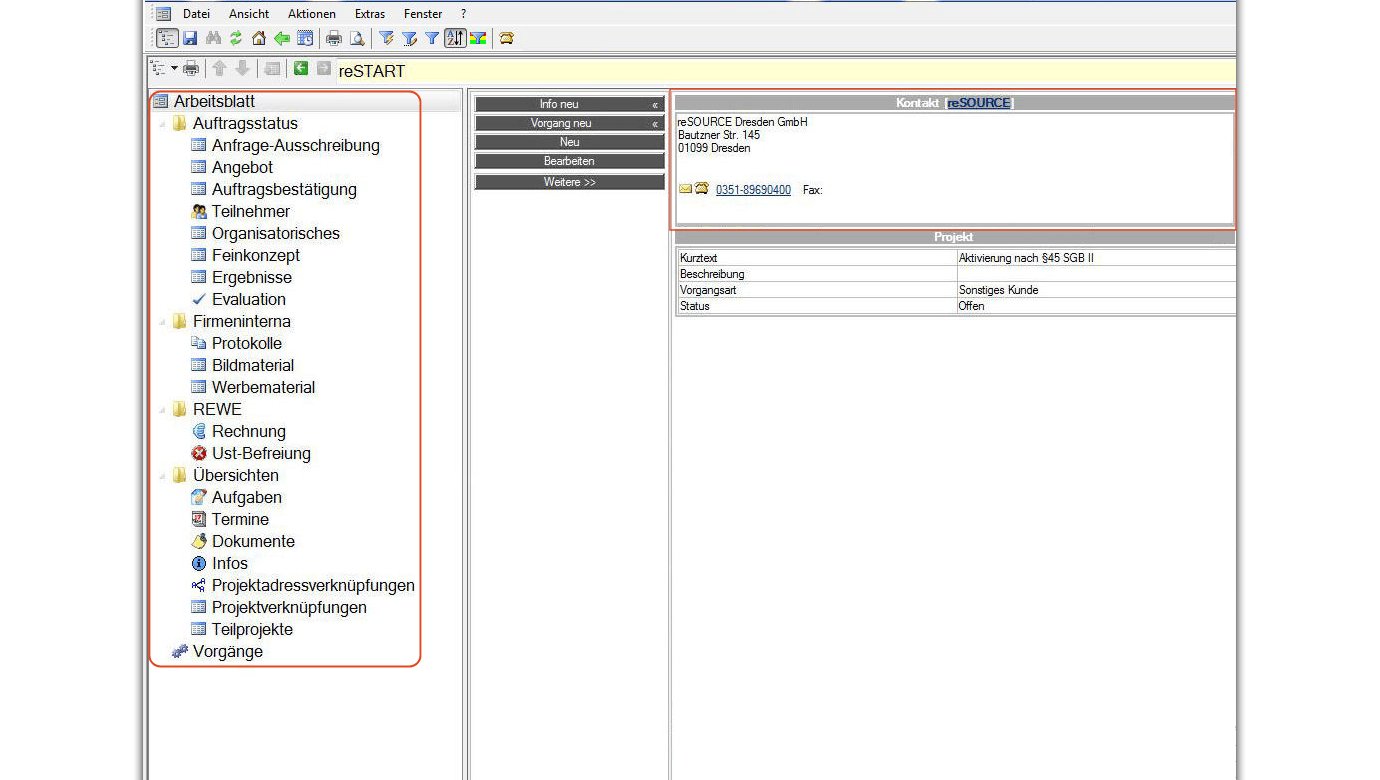1380x780 pixels.
Task: Click the envelope email icon in contact
Action: click(685, 189)
